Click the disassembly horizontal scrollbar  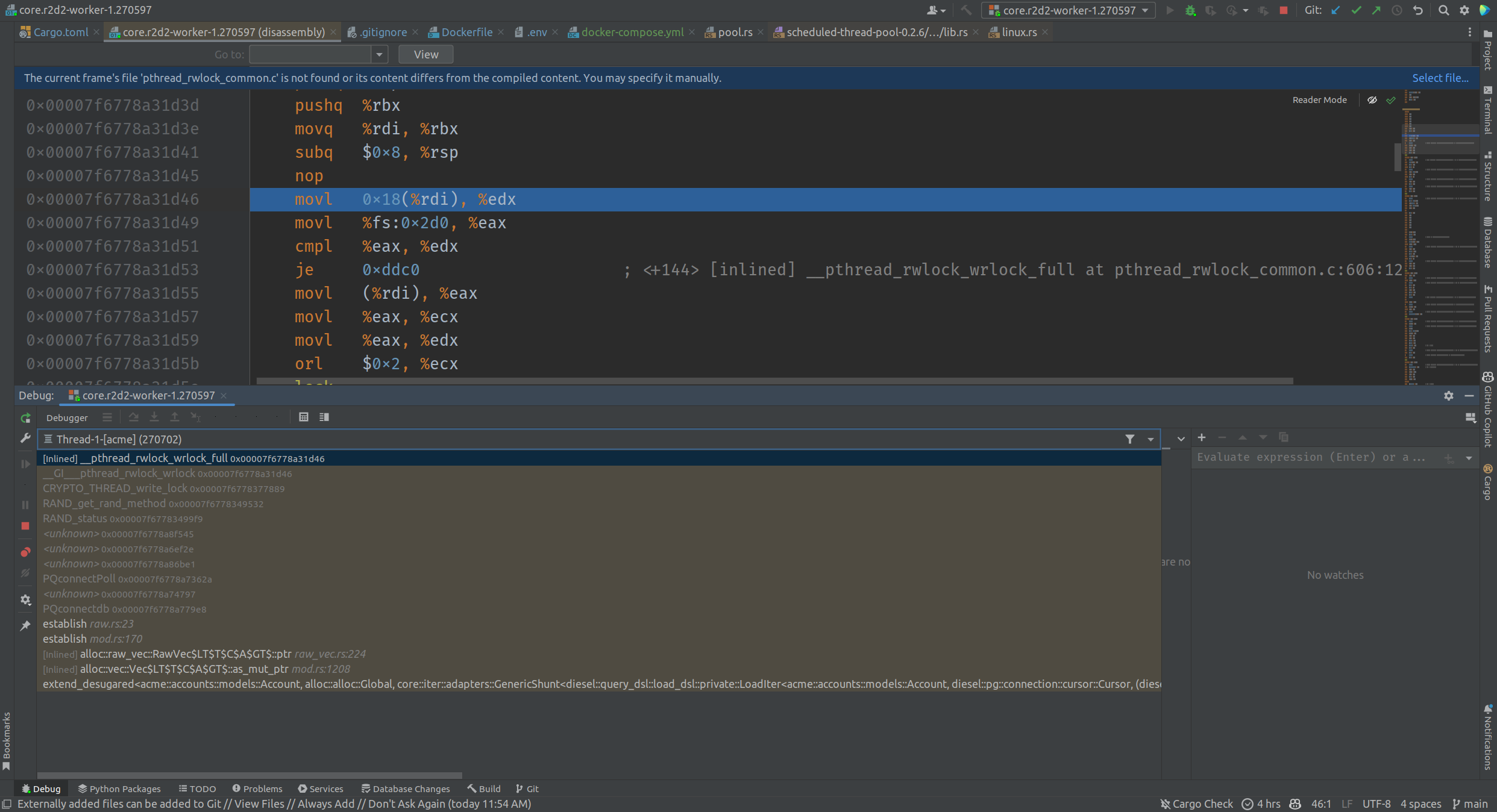click(x=774, y=381)
